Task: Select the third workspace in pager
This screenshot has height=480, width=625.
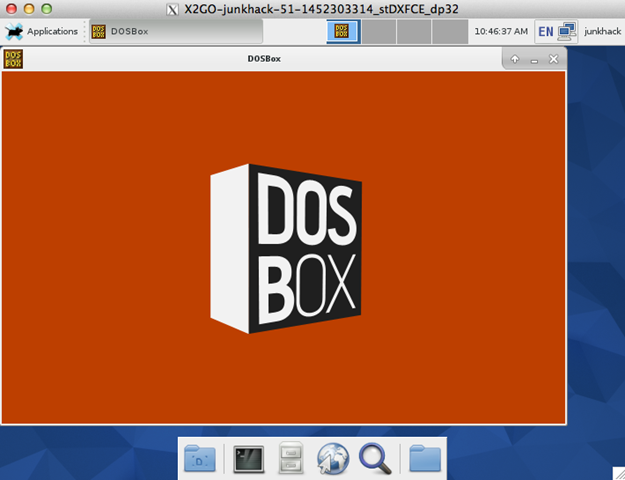Action: pos(413,31)
